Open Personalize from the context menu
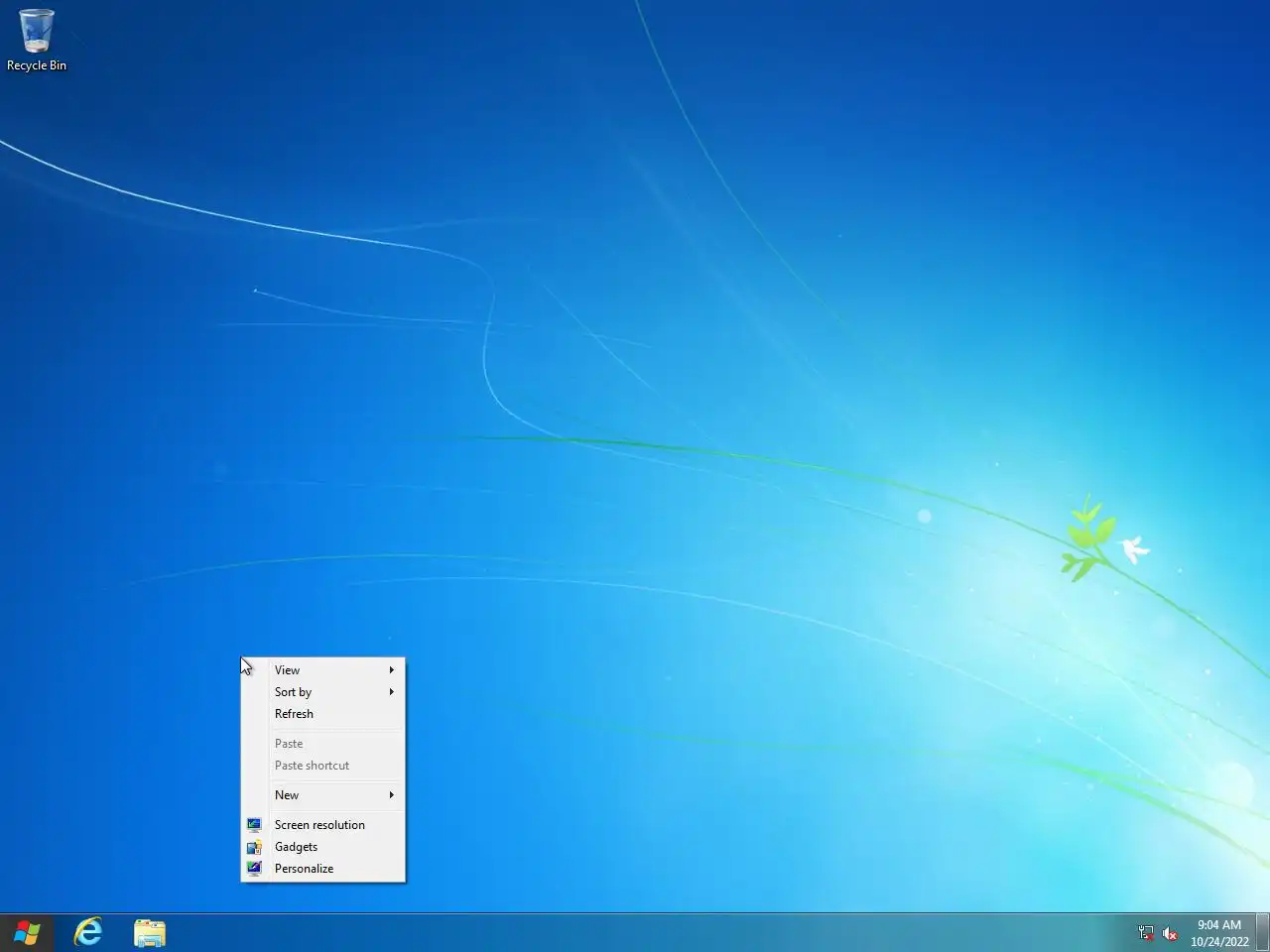Image resolution: width=1270 pixels, height=952 pixels. 323,869
